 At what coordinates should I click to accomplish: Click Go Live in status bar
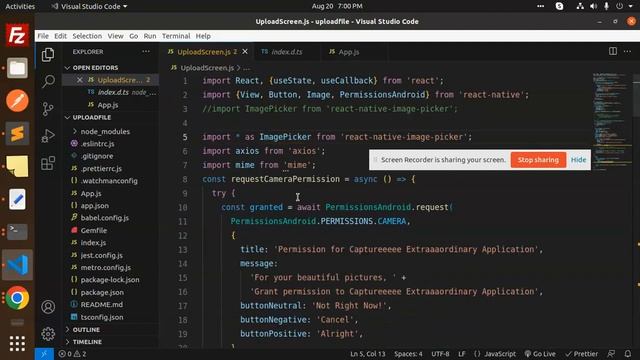[540, 354]
